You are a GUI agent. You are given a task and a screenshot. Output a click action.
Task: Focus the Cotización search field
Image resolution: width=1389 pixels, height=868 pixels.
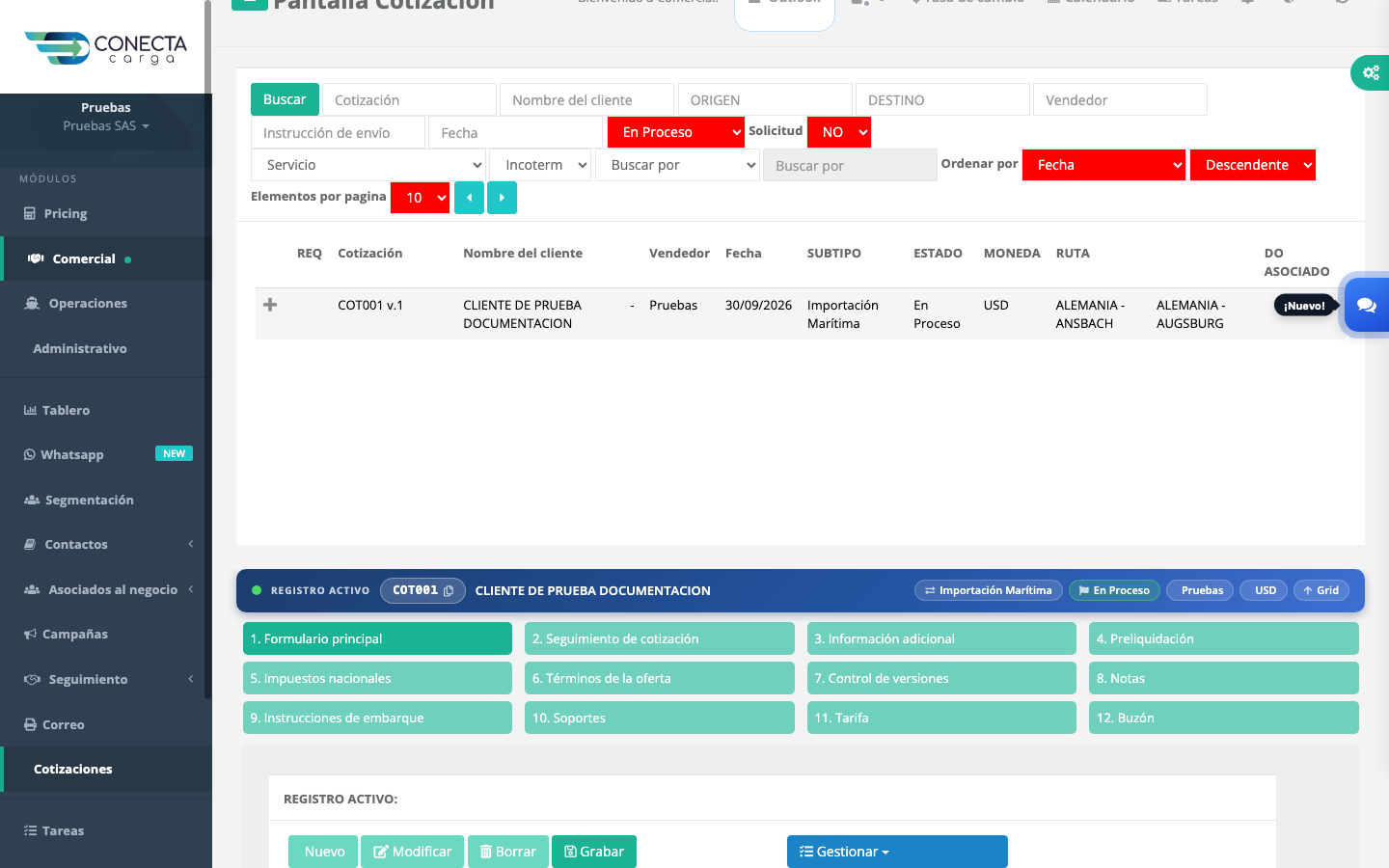coord(409,99)
